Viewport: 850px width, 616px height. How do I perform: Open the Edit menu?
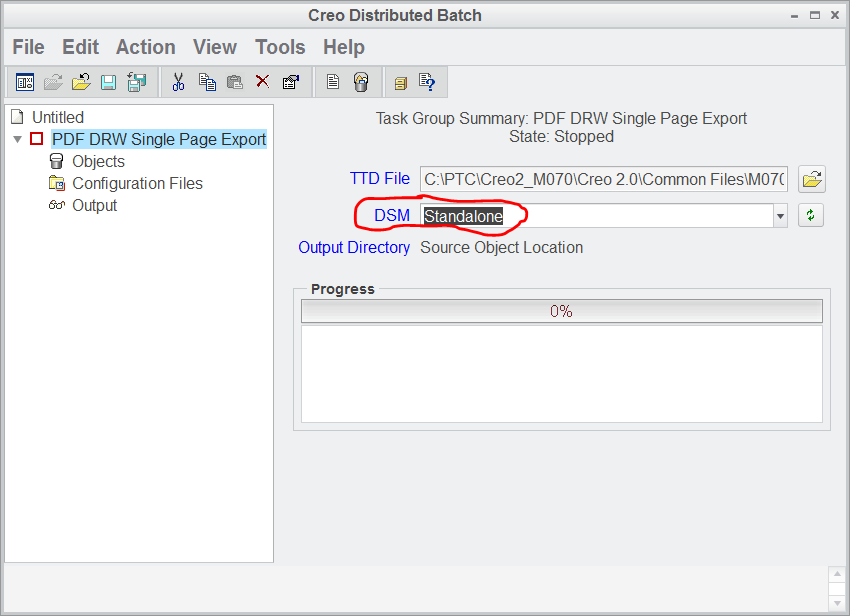(x=80, y=47)
